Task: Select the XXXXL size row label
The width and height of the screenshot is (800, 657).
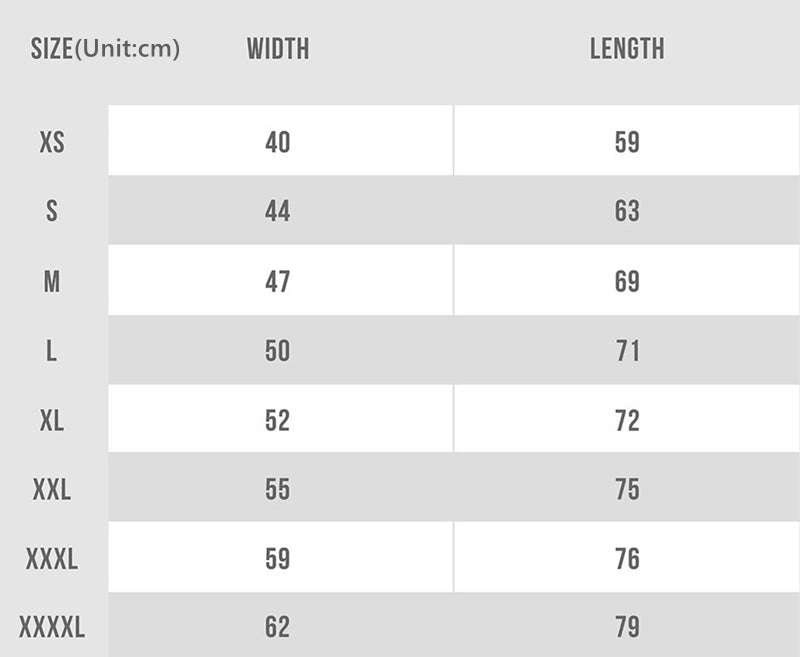Action: coord(52,628)
